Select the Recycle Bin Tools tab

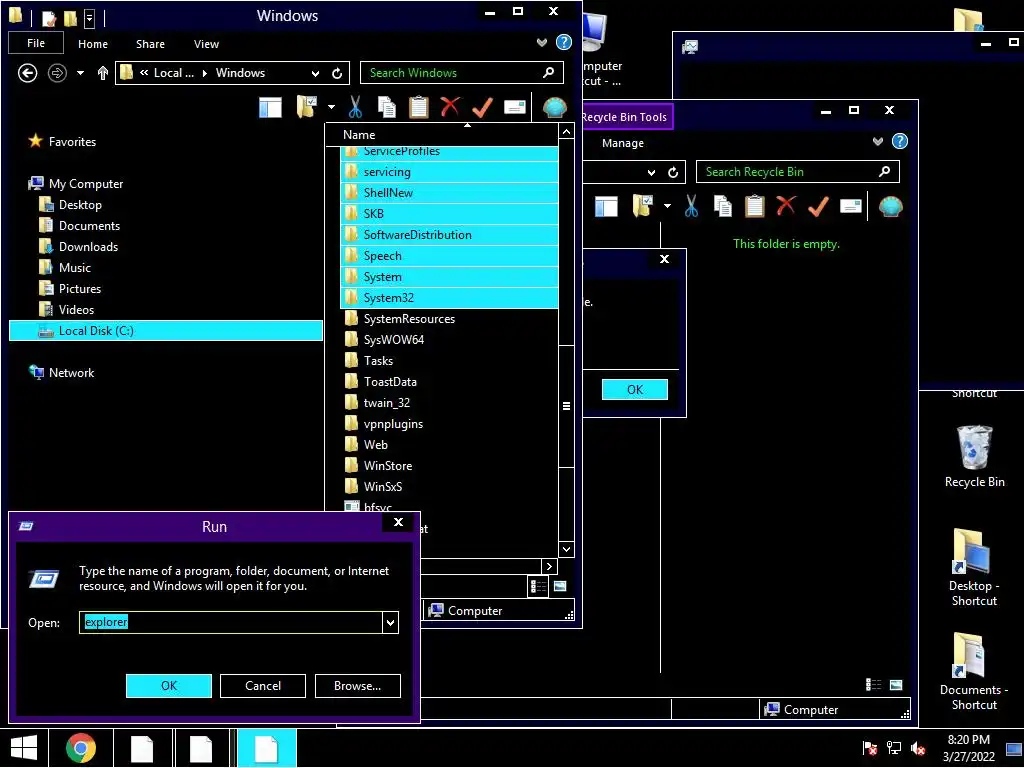tap(626, 117)
